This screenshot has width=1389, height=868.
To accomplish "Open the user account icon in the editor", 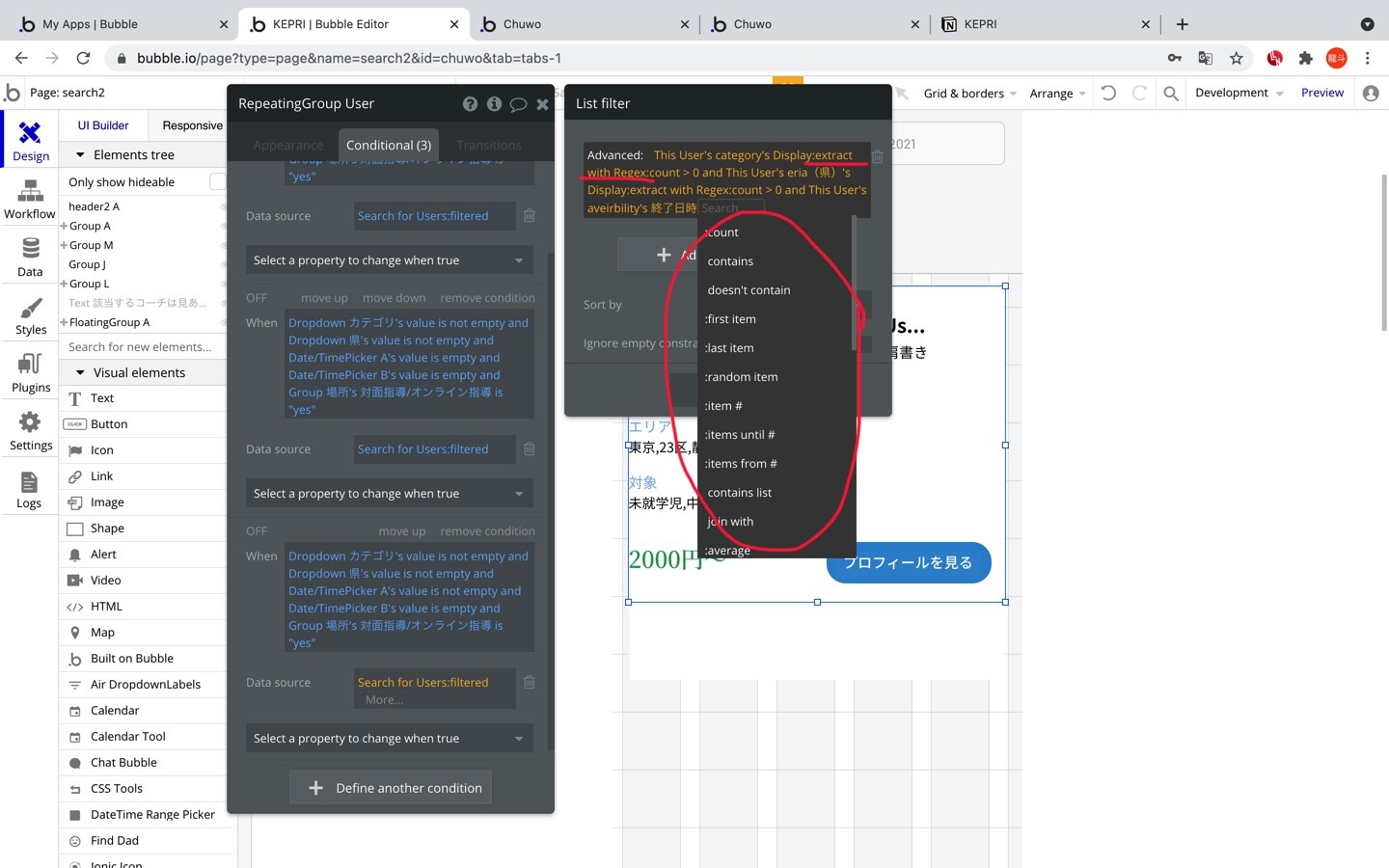I will pyautogui.click(x=1371, y=93).
